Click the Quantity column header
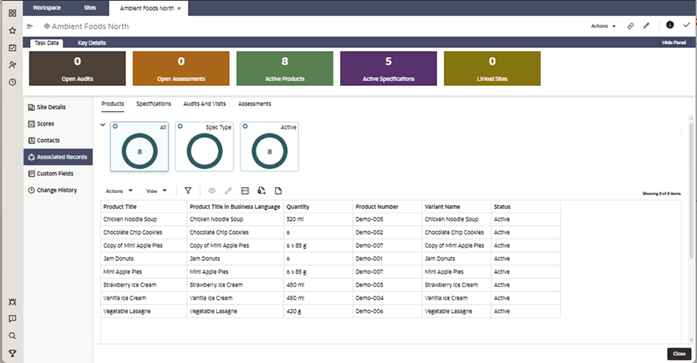 318,207
